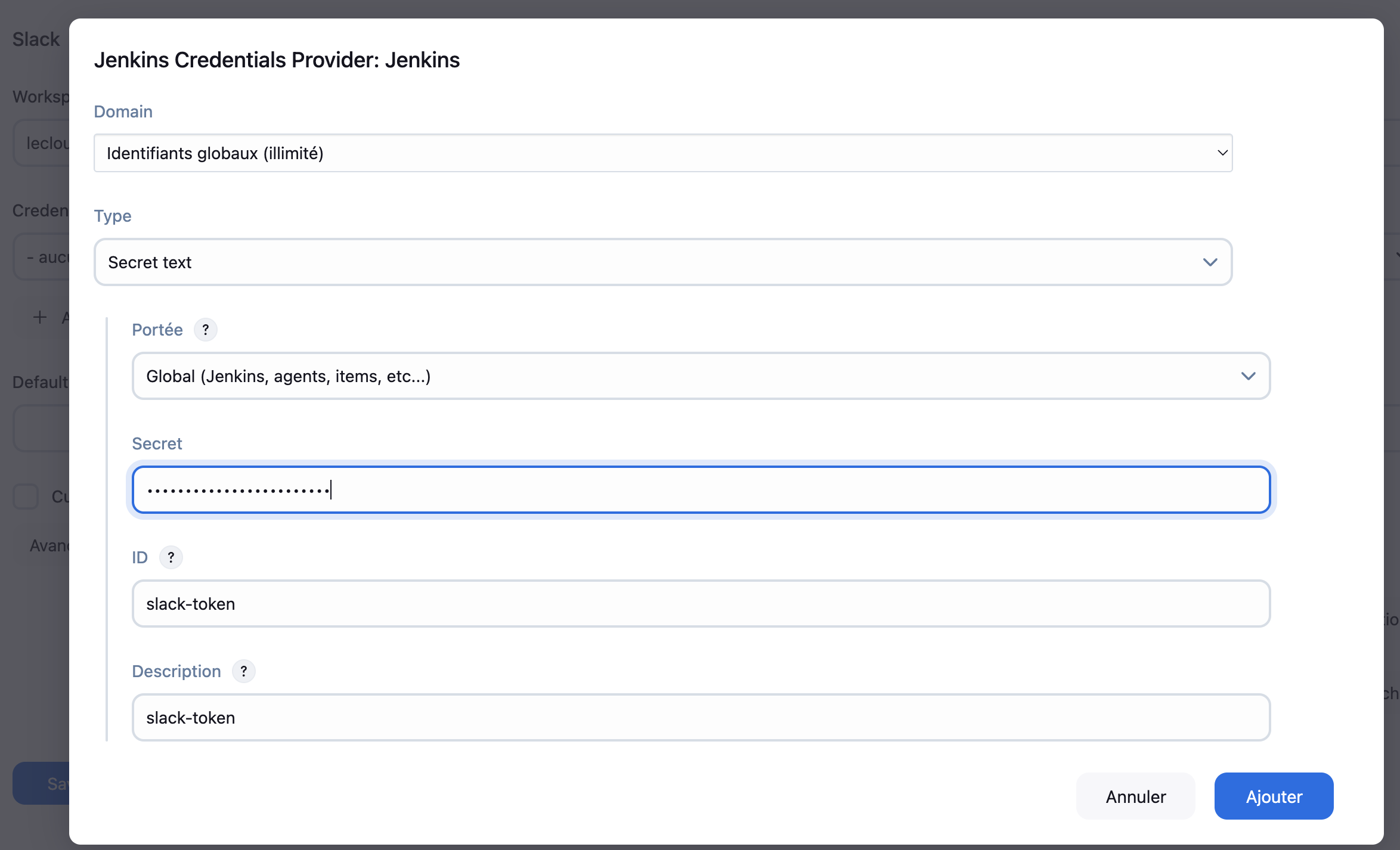Toggle the checkbox in the background Slack form
Screen dimensions: 1400x850
point(26,497)
